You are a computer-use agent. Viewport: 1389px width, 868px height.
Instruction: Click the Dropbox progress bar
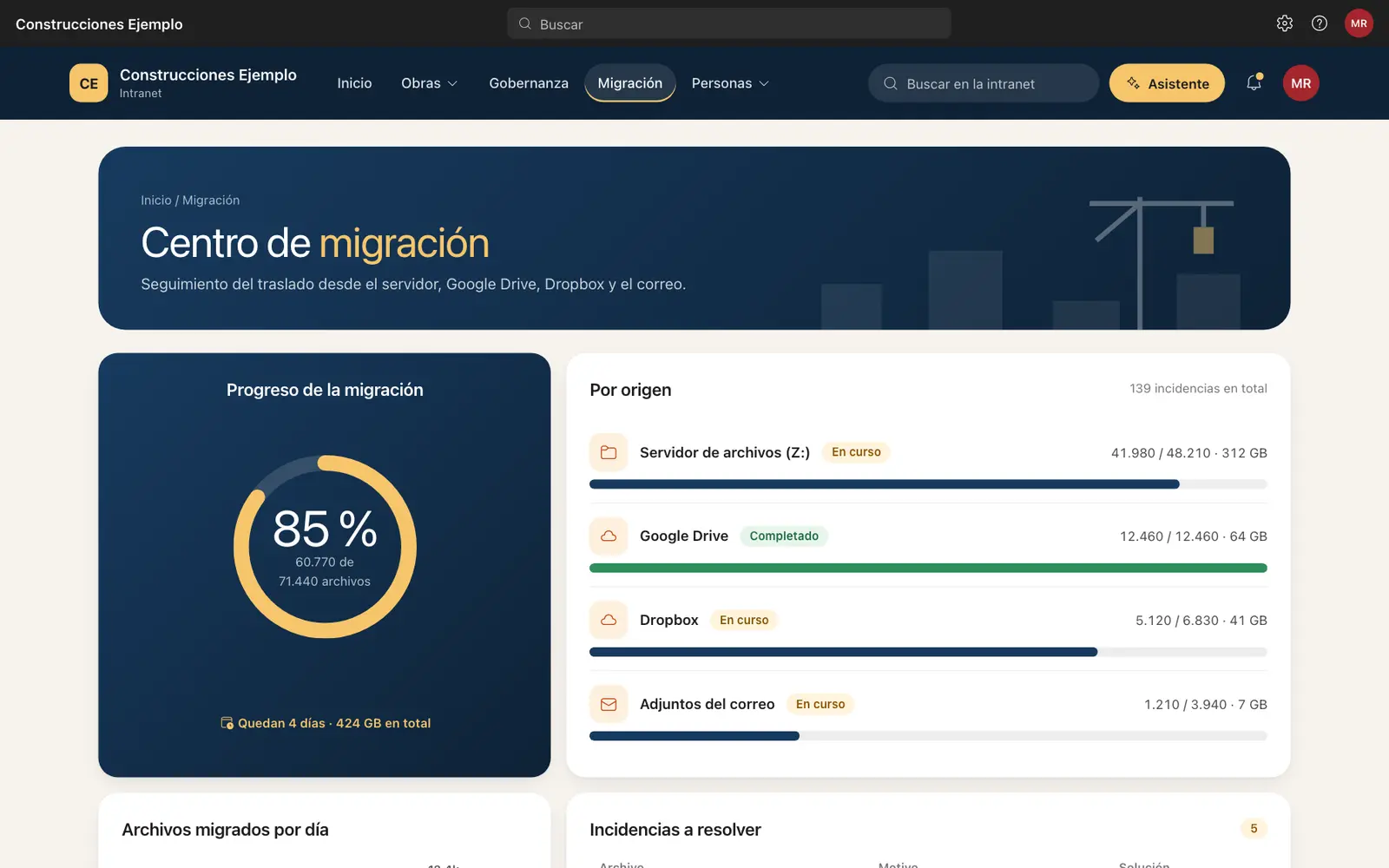pyautogui.click(x=928, y=652)
